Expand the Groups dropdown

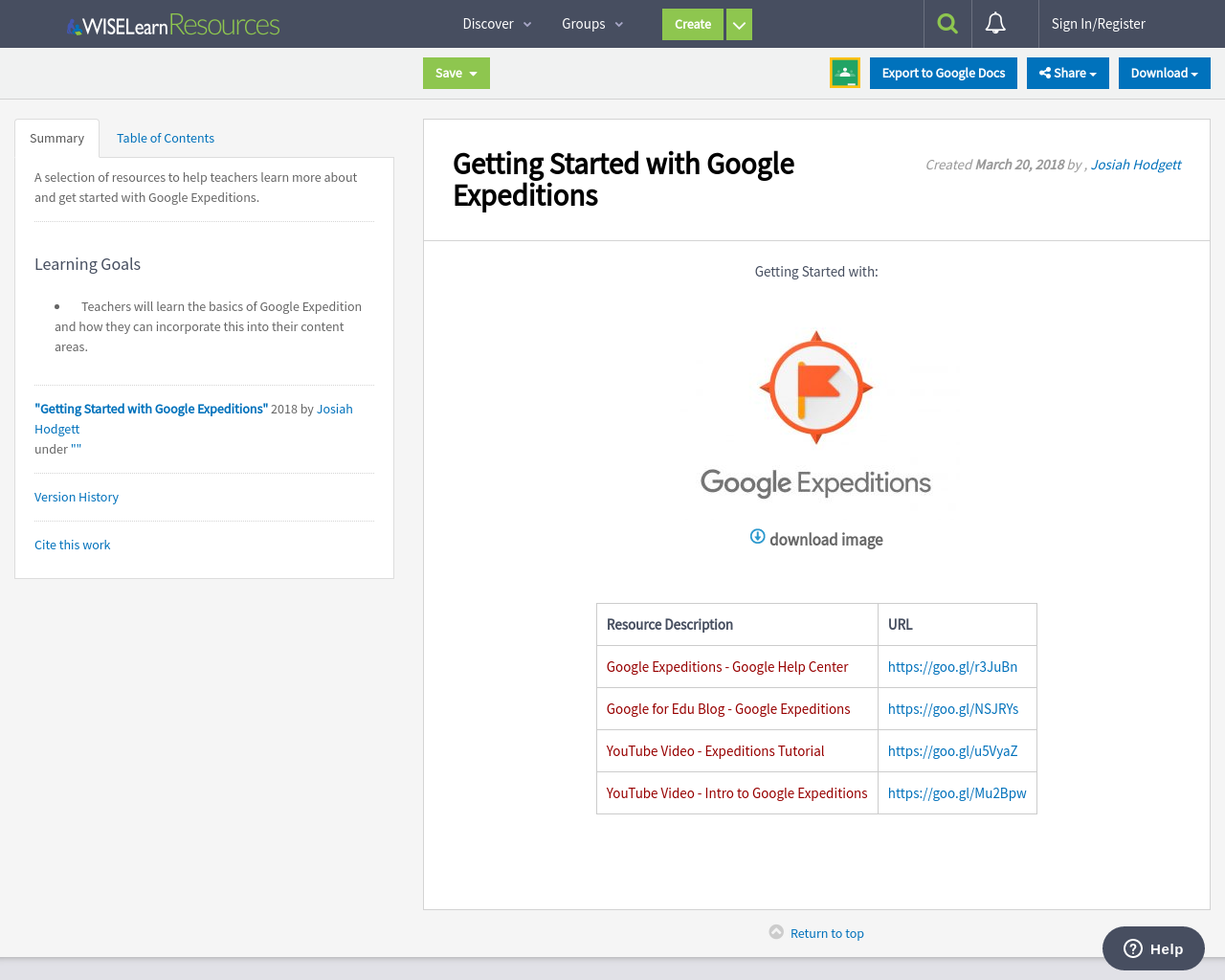(x=591, y=23)
